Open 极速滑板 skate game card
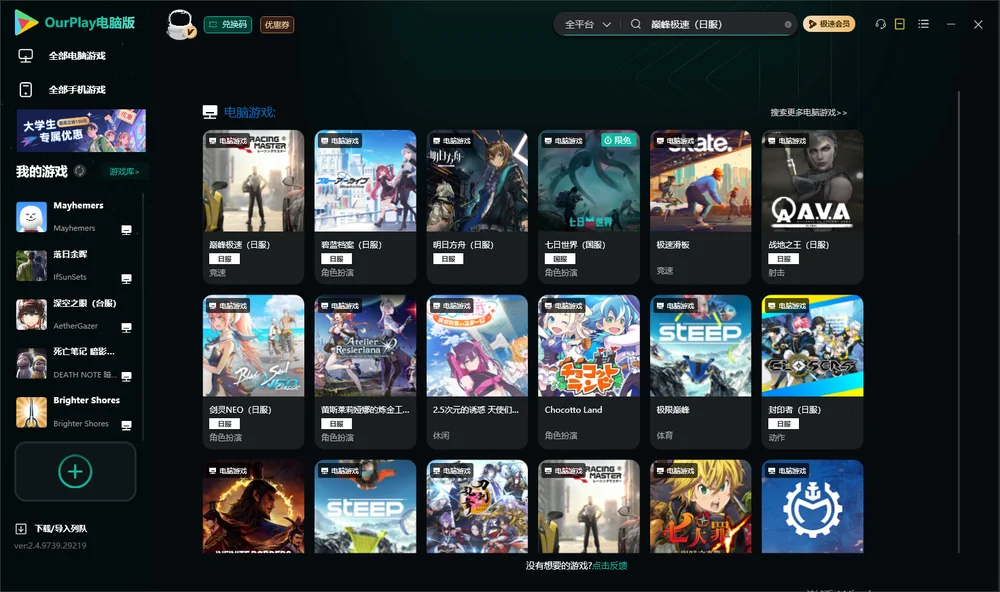Screen dimensions: 1000x592 [700, 207]
